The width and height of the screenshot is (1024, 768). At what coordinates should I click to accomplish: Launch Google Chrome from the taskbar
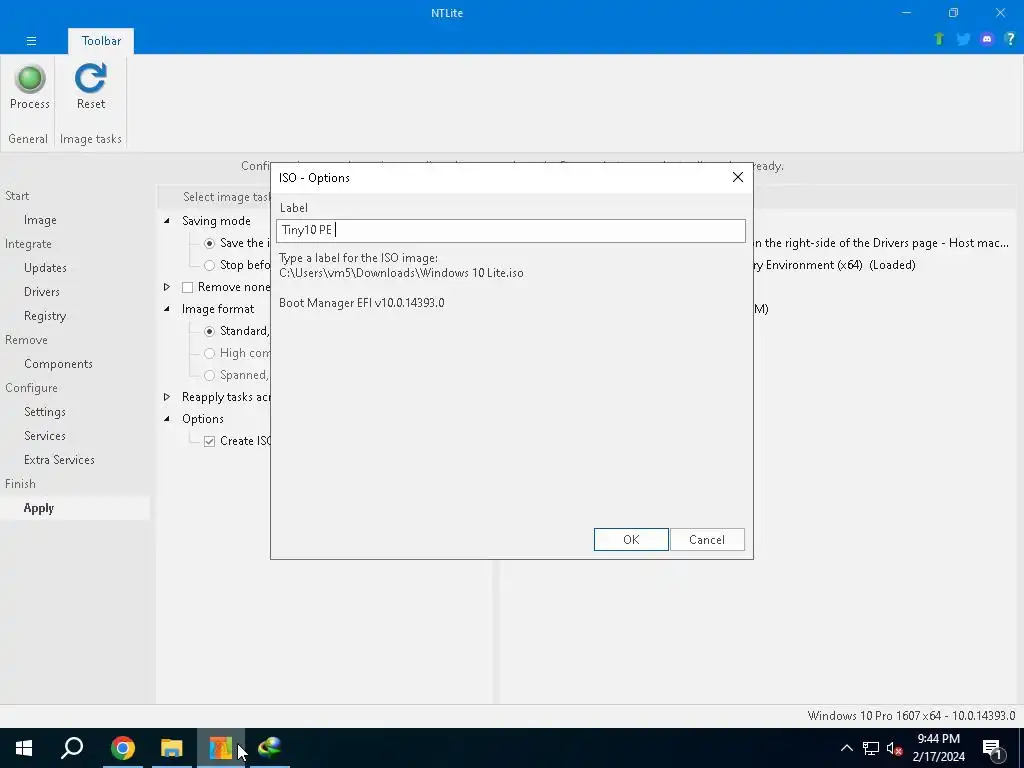click(x=122, y=748)
